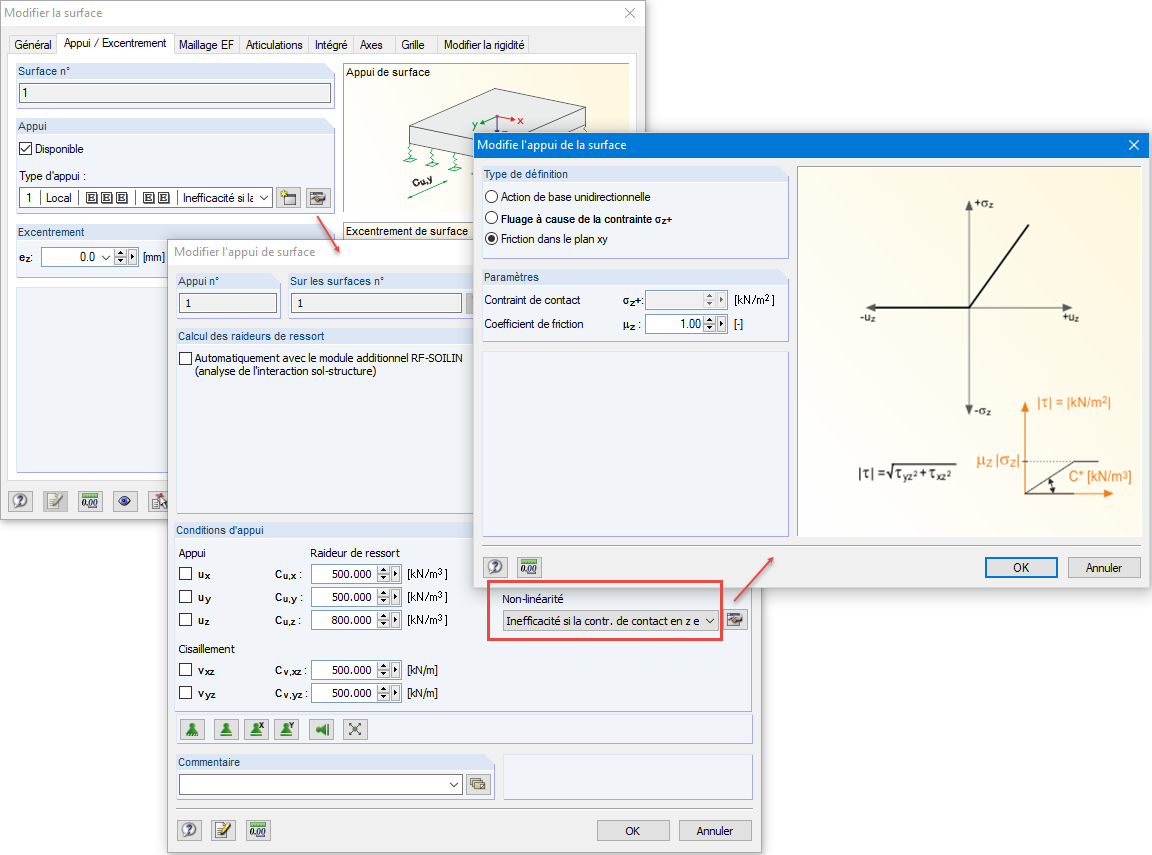Click the comment library icon next to Commentaire
This screenshot has height=855, width=1152.
pos(478,784)
